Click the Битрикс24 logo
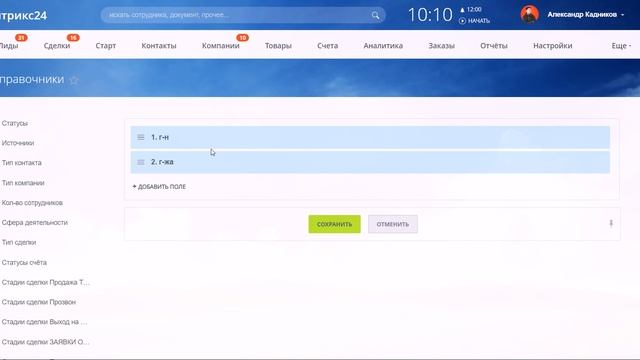Viewport: 640px width, 360px height. tap(23, 16)
